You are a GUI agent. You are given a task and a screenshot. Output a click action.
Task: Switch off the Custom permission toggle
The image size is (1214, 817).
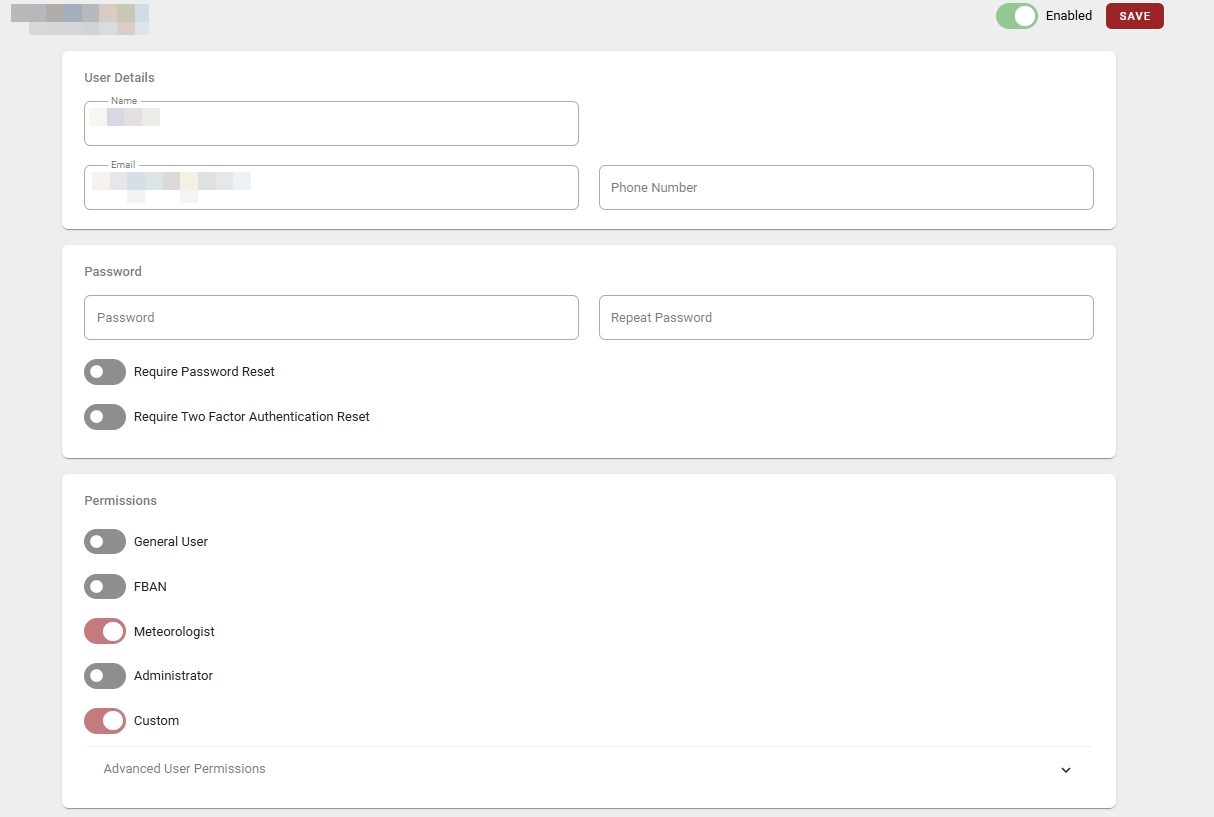pyautogui.click(x=105, y=721)
